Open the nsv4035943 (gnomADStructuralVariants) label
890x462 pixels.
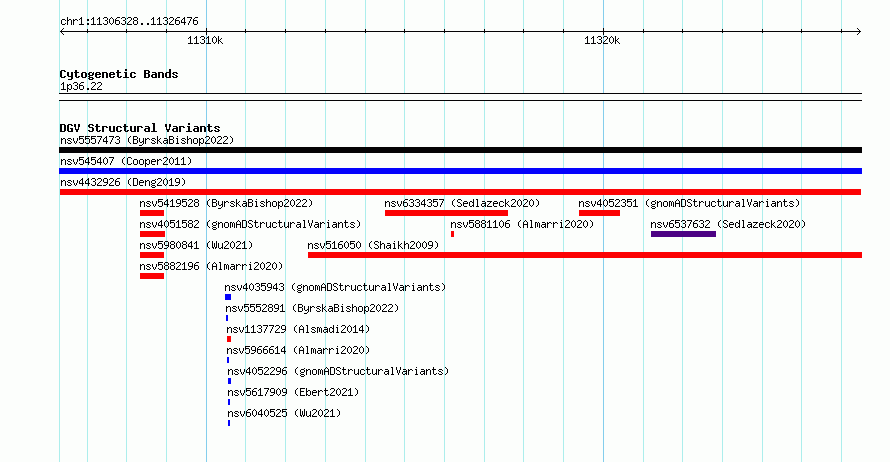pyautogui.click(x=335, y=287)
